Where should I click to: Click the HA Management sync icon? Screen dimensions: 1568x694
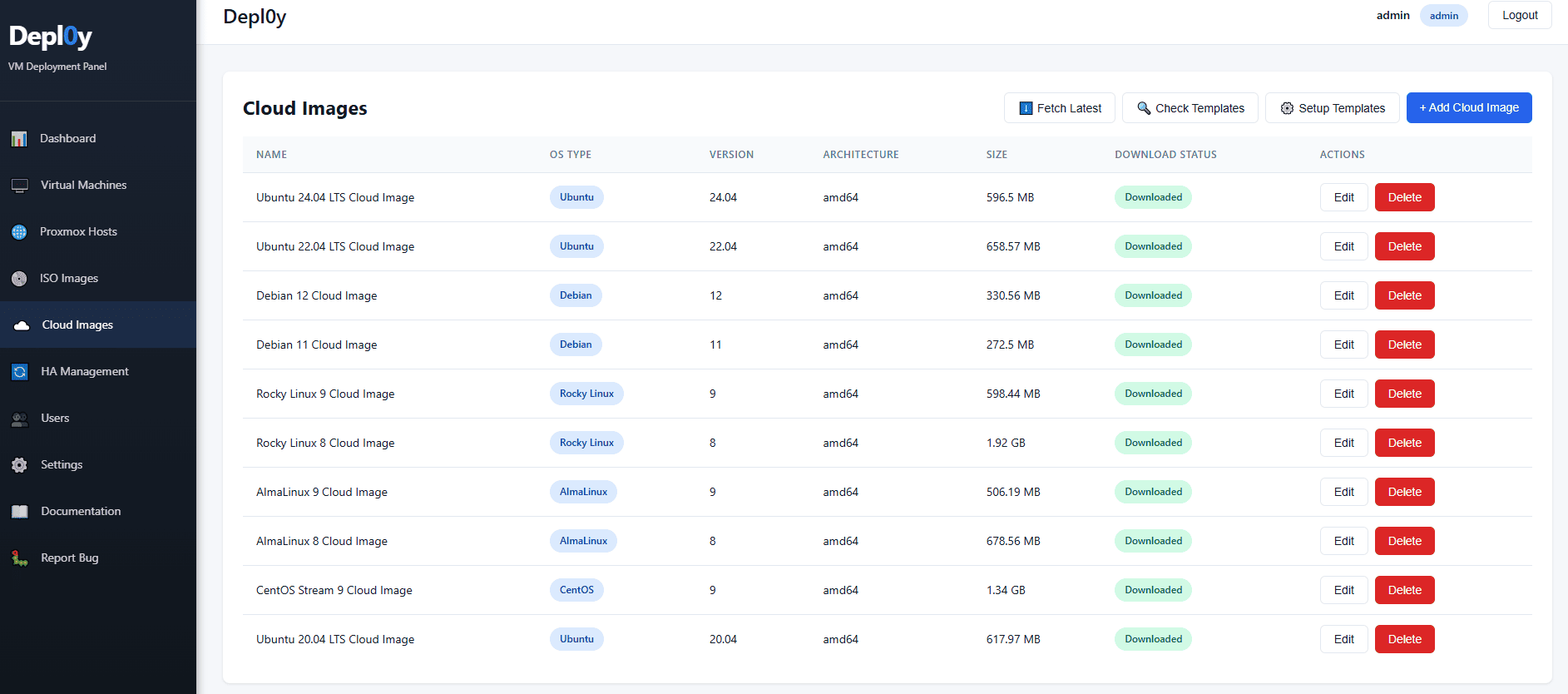tap(20, 372)
